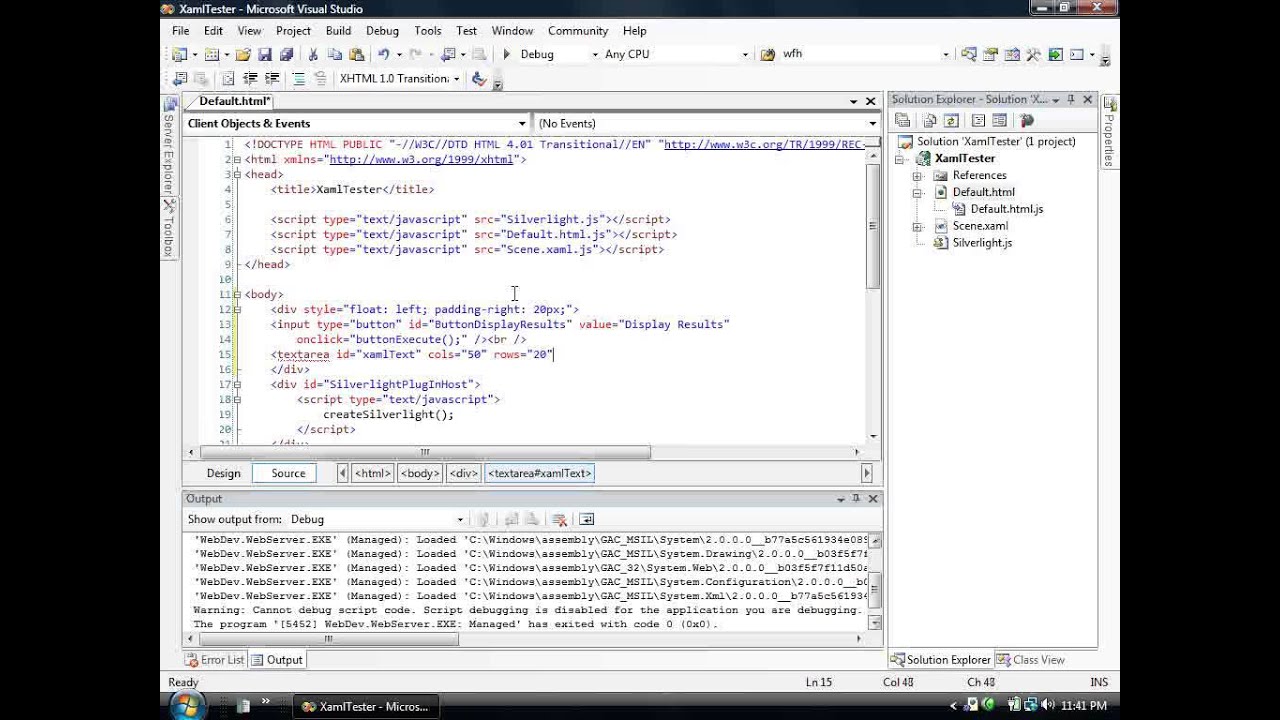The height and width of the screenshot is (720, 1280).
Task: Cut selection using the scissors icon
Action: [313, 54]
